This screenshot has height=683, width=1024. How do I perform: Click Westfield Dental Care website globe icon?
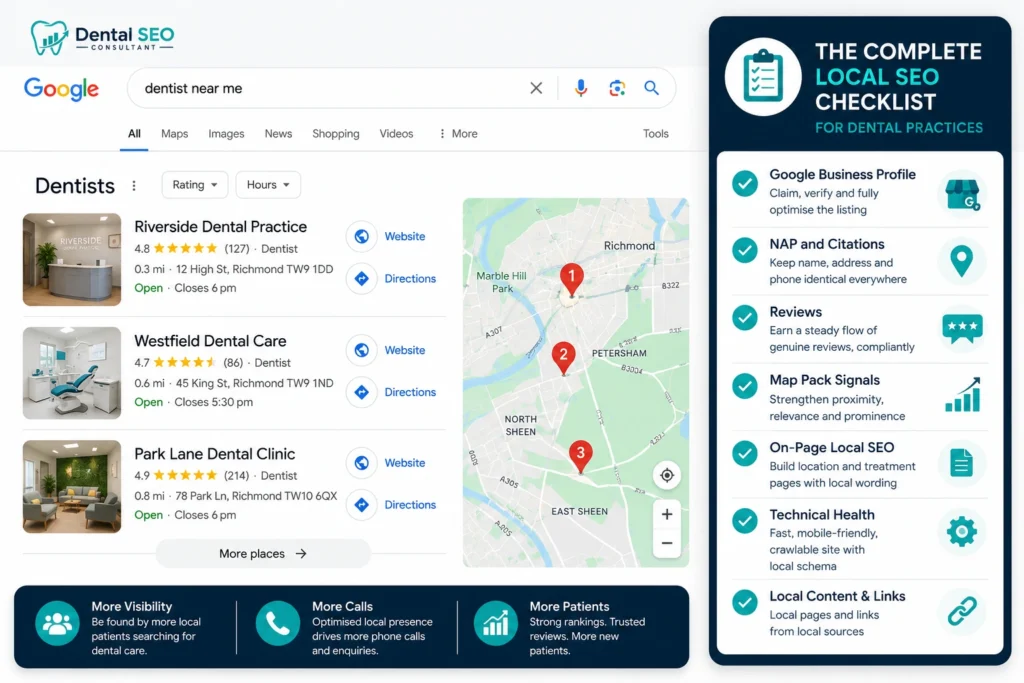click(x=361, y=350)
